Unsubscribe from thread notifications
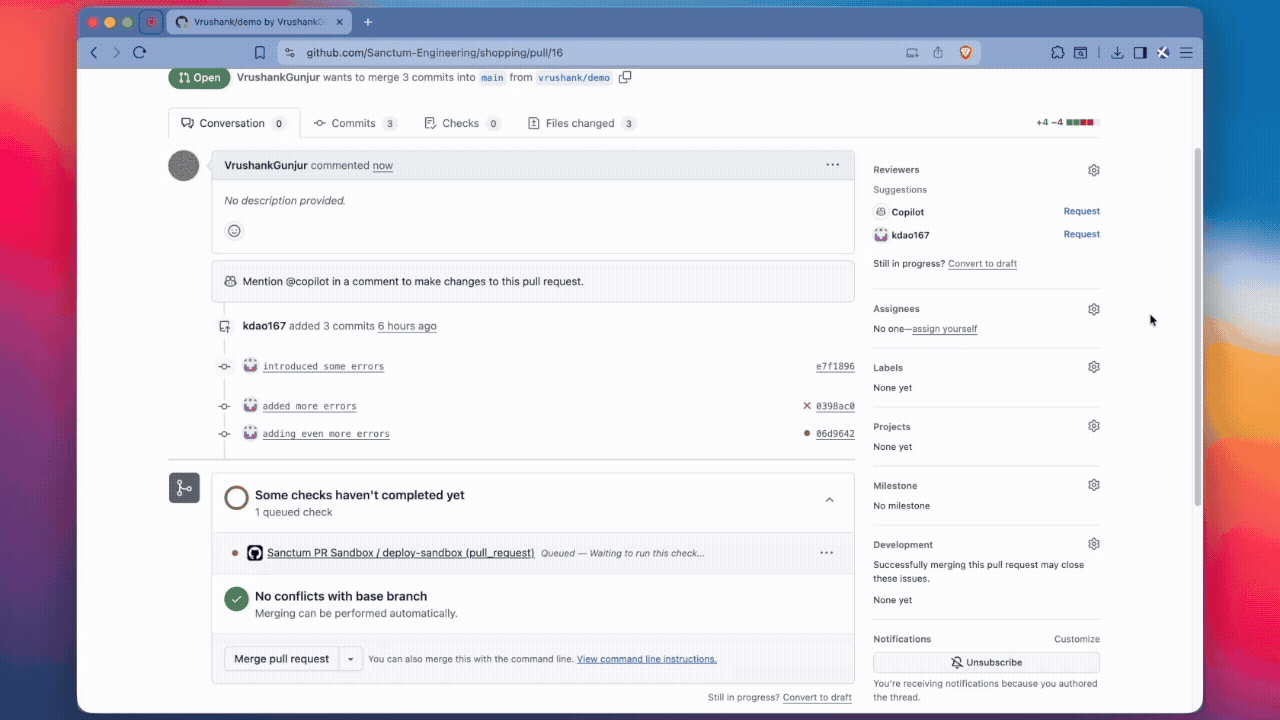The height and width of the screenshot is (720, 1280). coord(985,662)
